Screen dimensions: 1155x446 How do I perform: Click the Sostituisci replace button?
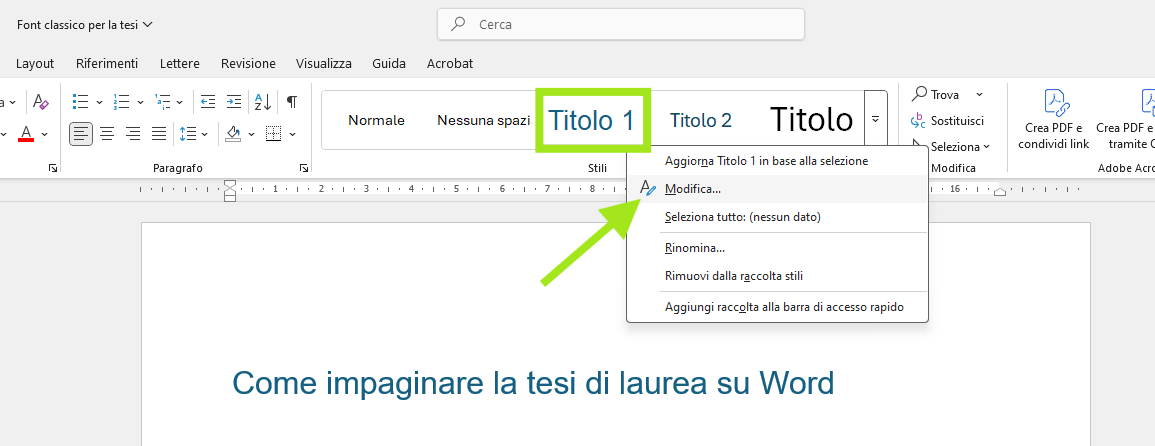947,120
